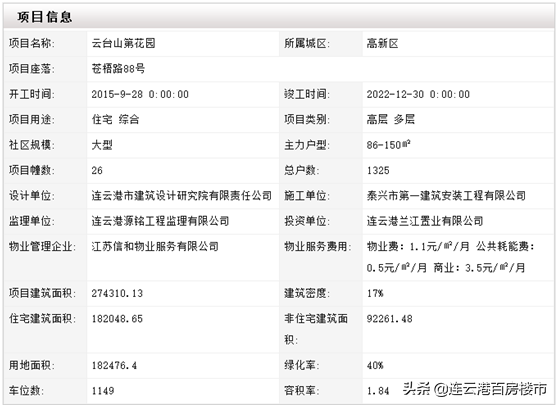Select 江苏信和物业服务有限公司 text
Screen dimensions: 558x407
[x=155, y=247]
